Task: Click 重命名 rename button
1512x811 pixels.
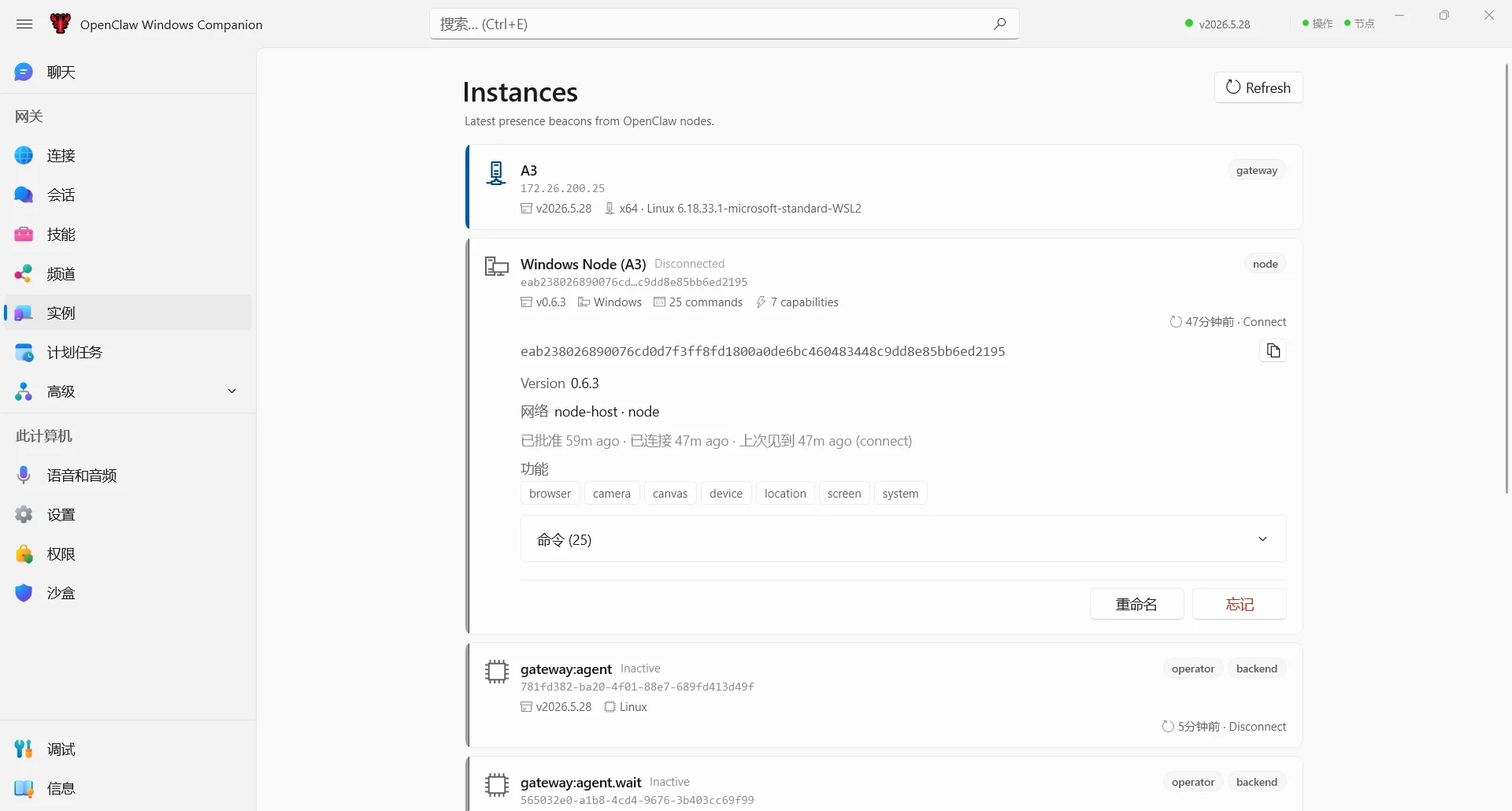Action: (1137, 605)
